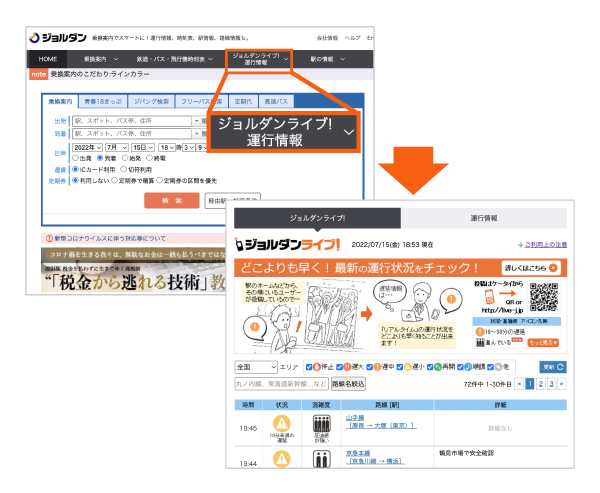Select the 切符利用 fare option
The height and width of the screenshot is (493, 600).
(124, 169)
